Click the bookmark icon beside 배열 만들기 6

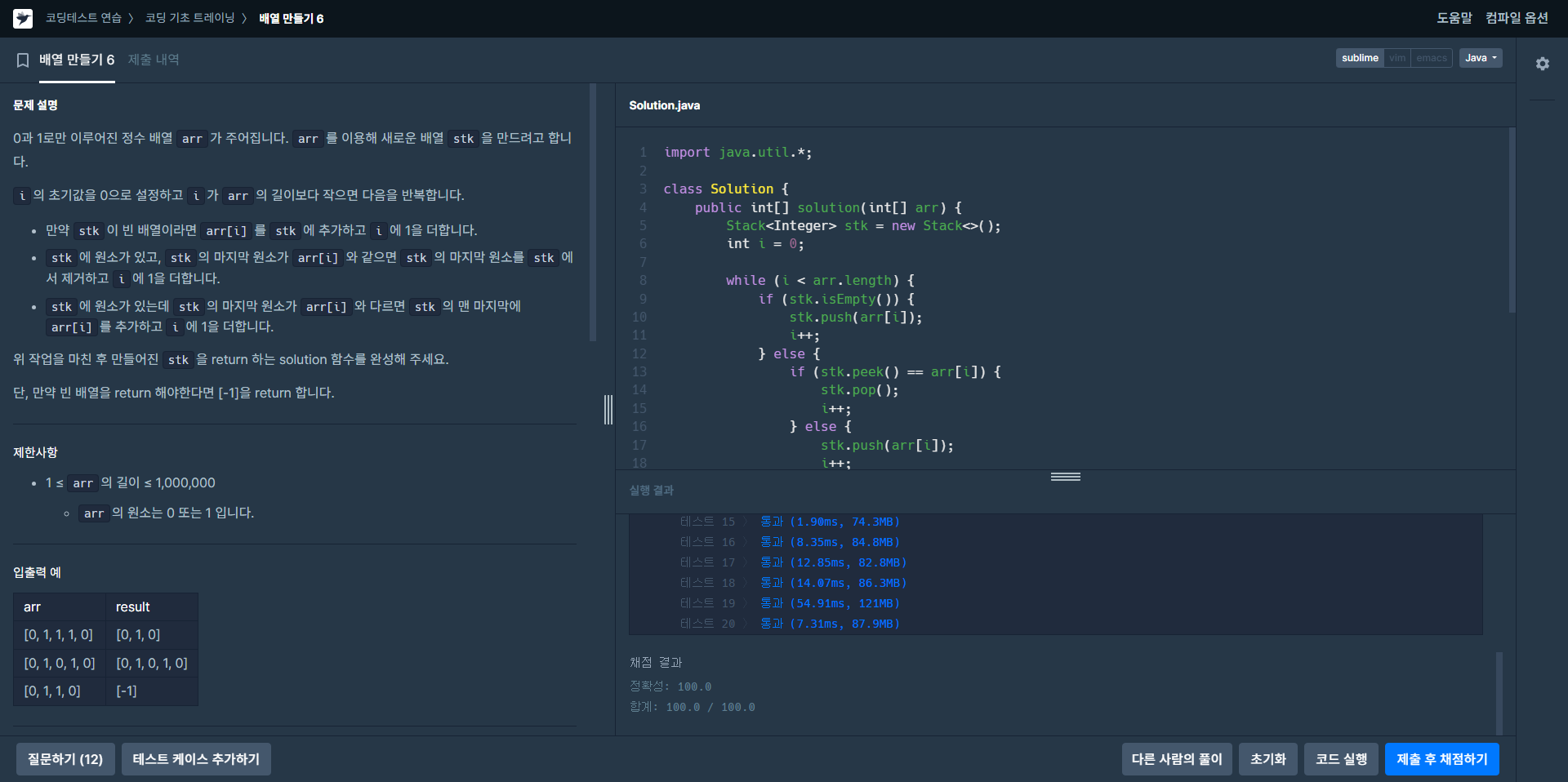coord(23,60)
